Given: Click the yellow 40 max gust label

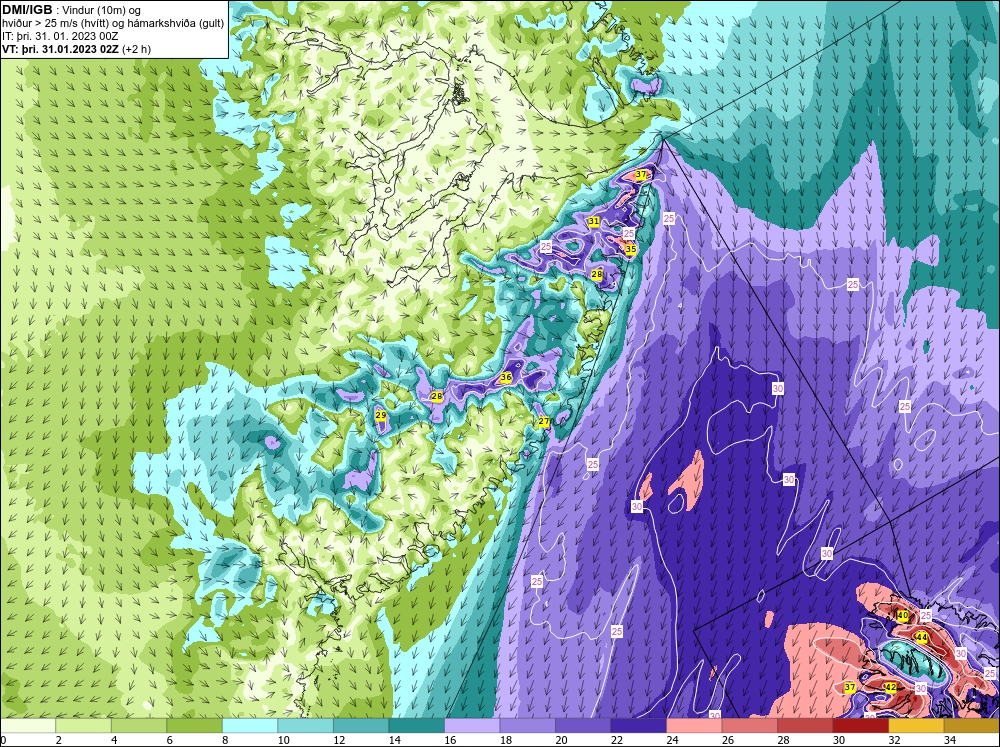Looking at the screenshot, I should pyautogui.click(x=902, y=616).
